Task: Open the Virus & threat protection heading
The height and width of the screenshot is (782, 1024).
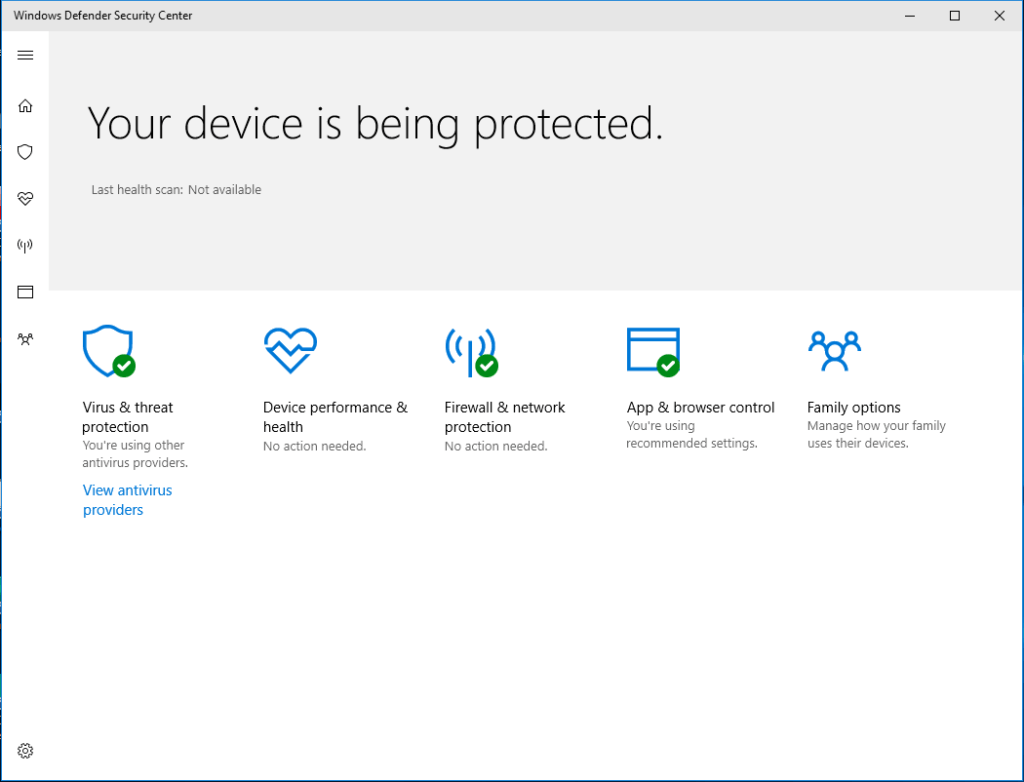Action: tap(127, 417)
